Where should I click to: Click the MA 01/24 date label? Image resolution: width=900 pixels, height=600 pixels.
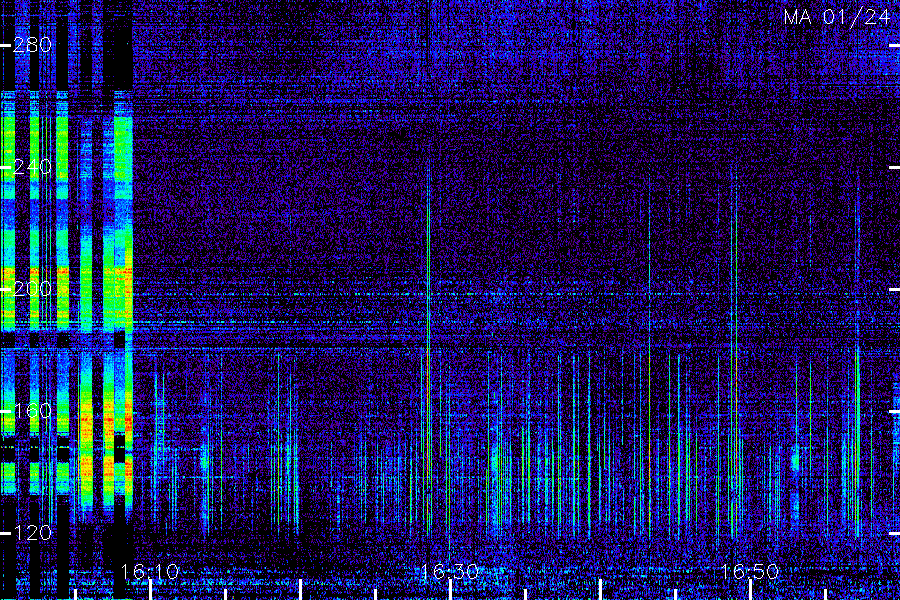click(x=837, y=17)
